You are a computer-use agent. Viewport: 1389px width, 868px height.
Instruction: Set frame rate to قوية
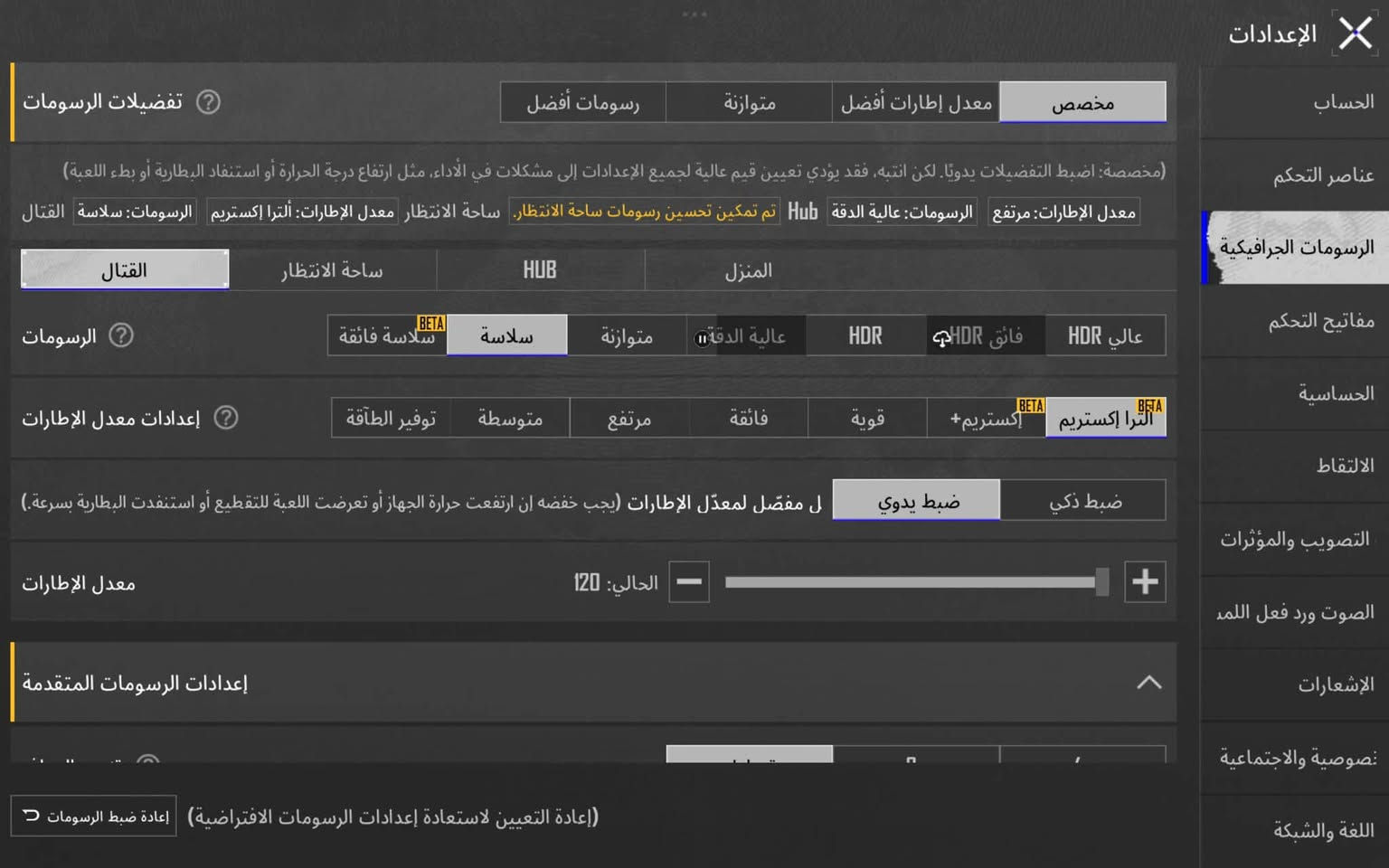pyautogui.click(x=868, y=418)
